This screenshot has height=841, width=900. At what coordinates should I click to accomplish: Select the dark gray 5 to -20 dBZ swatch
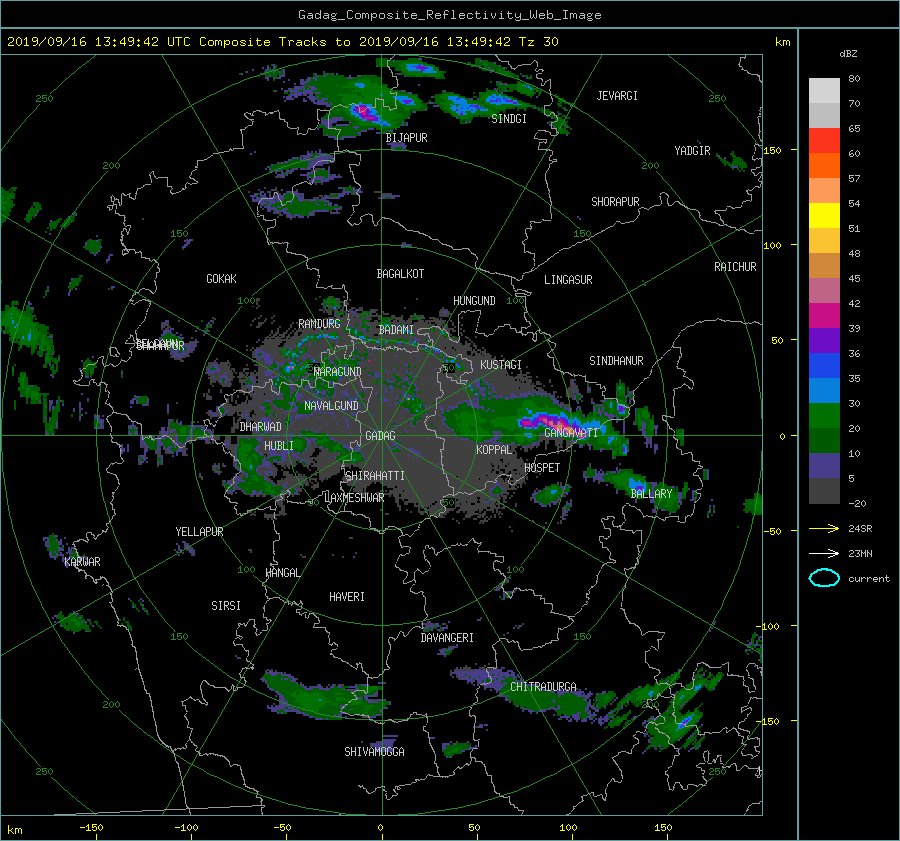click(824, 491)
